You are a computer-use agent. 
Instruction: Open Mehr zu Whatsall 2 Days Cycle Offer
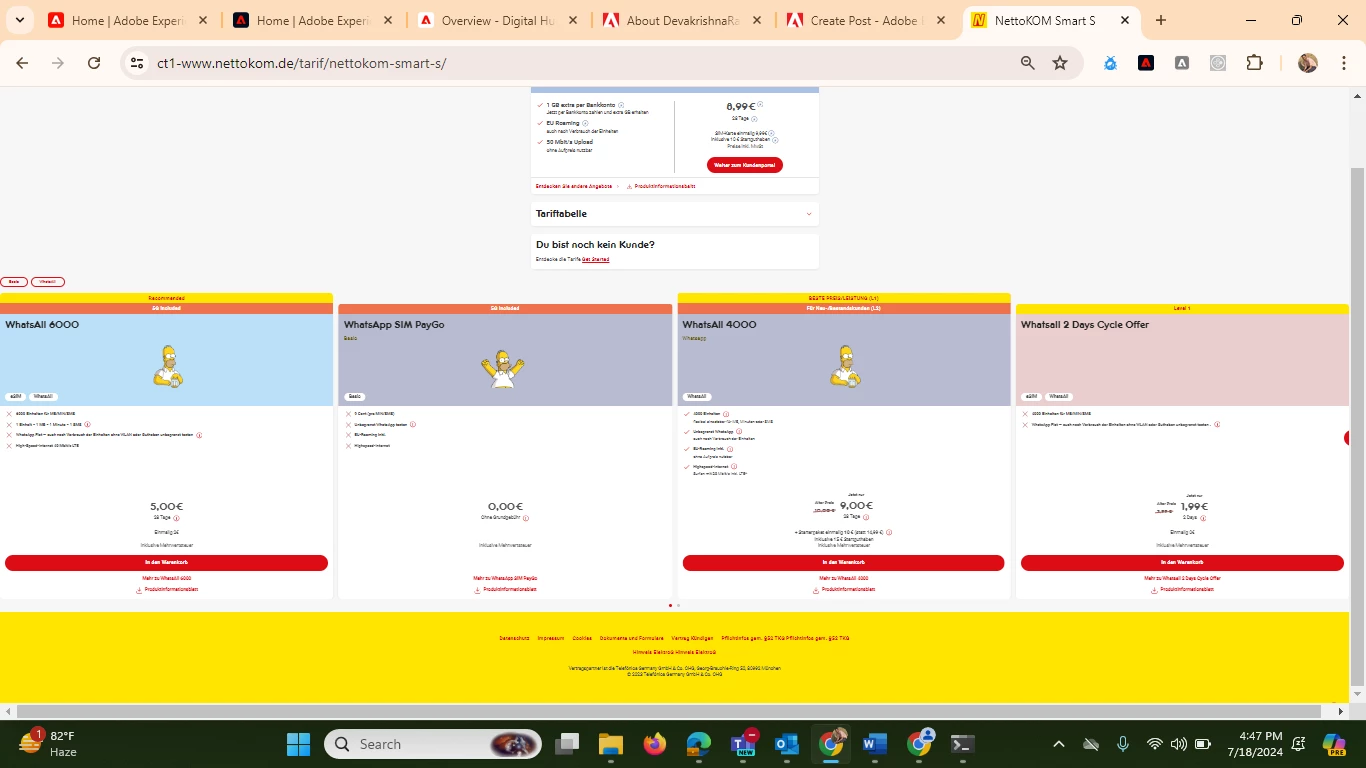1182,578
